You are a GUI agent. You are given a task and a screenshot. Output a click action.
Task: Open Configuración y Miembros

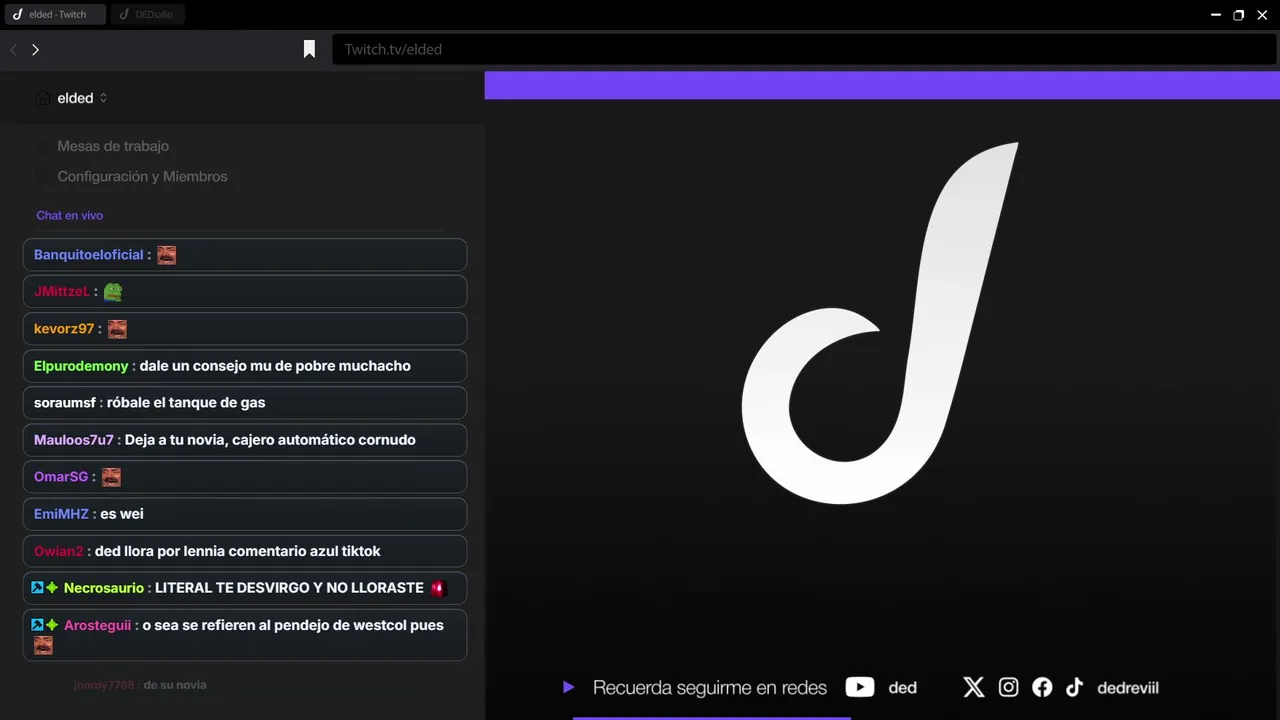(142, 176)
